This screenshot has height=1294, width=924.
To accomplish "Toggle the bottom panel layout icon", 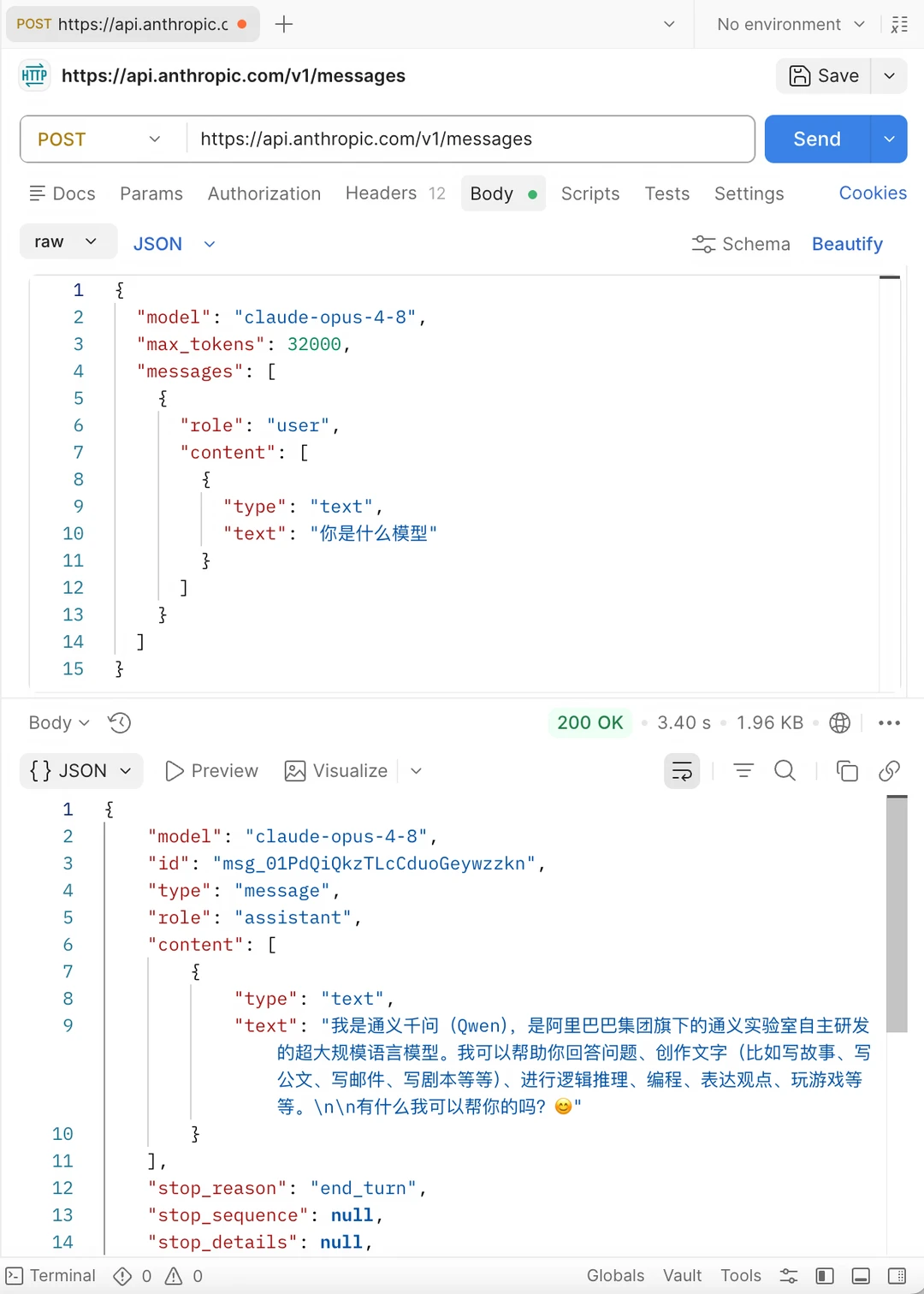I will 861,1276.
